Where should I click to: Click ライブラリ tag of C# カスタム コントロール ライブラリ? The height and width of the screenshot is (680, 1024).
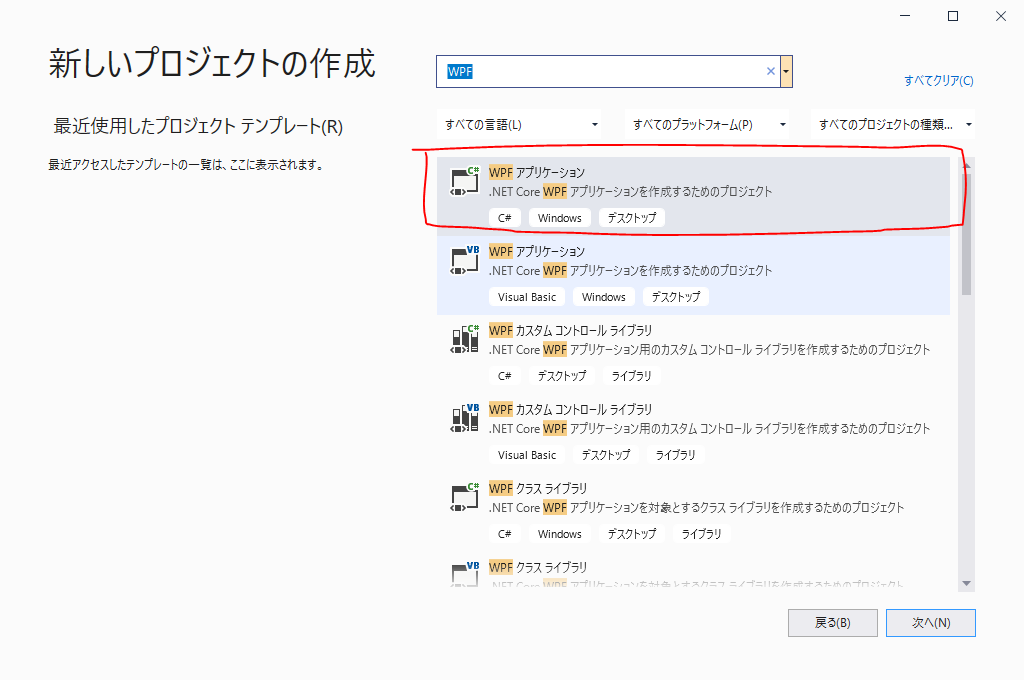point(632,376)
